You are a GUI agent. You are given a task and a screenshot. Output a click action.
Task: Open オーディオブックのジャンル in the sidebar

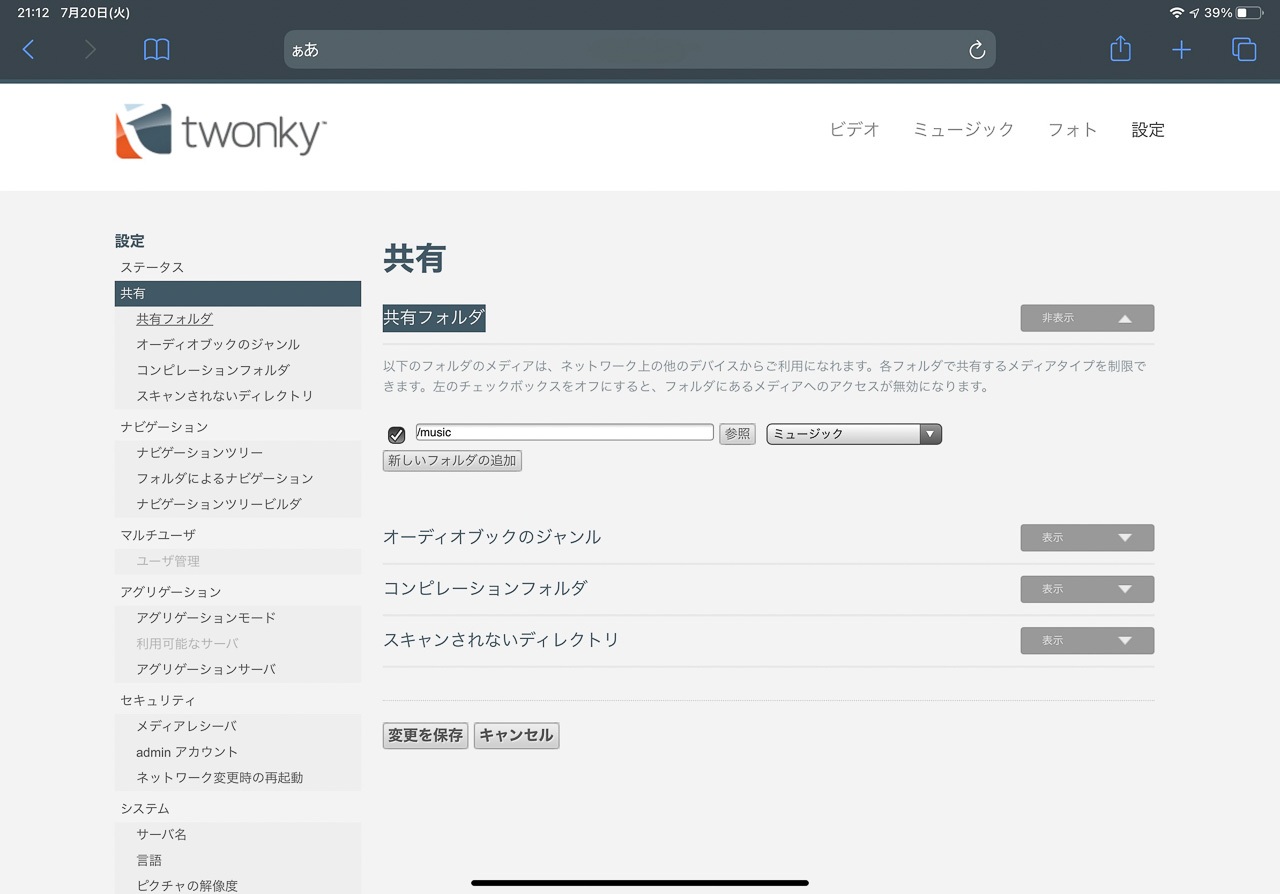tap(218, 344)
